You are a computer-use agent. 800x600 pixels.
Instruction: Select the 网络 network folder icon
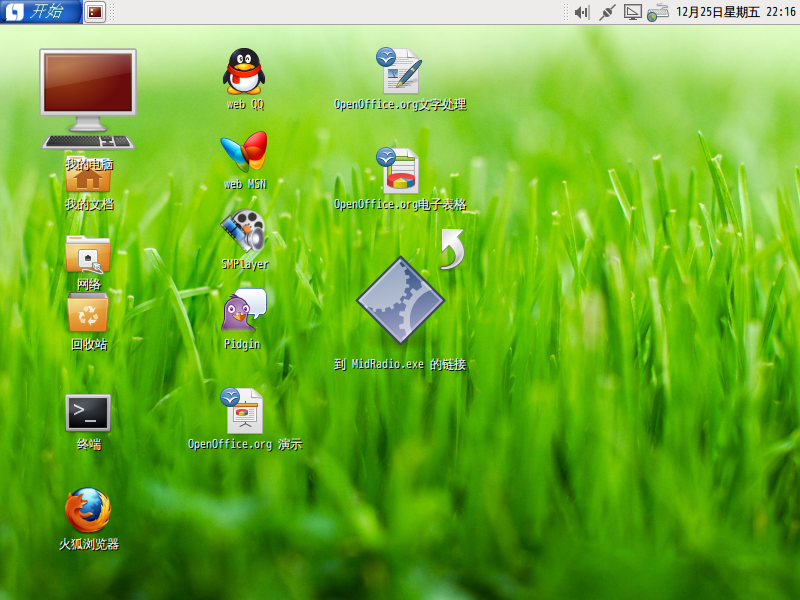coord(88,255)
